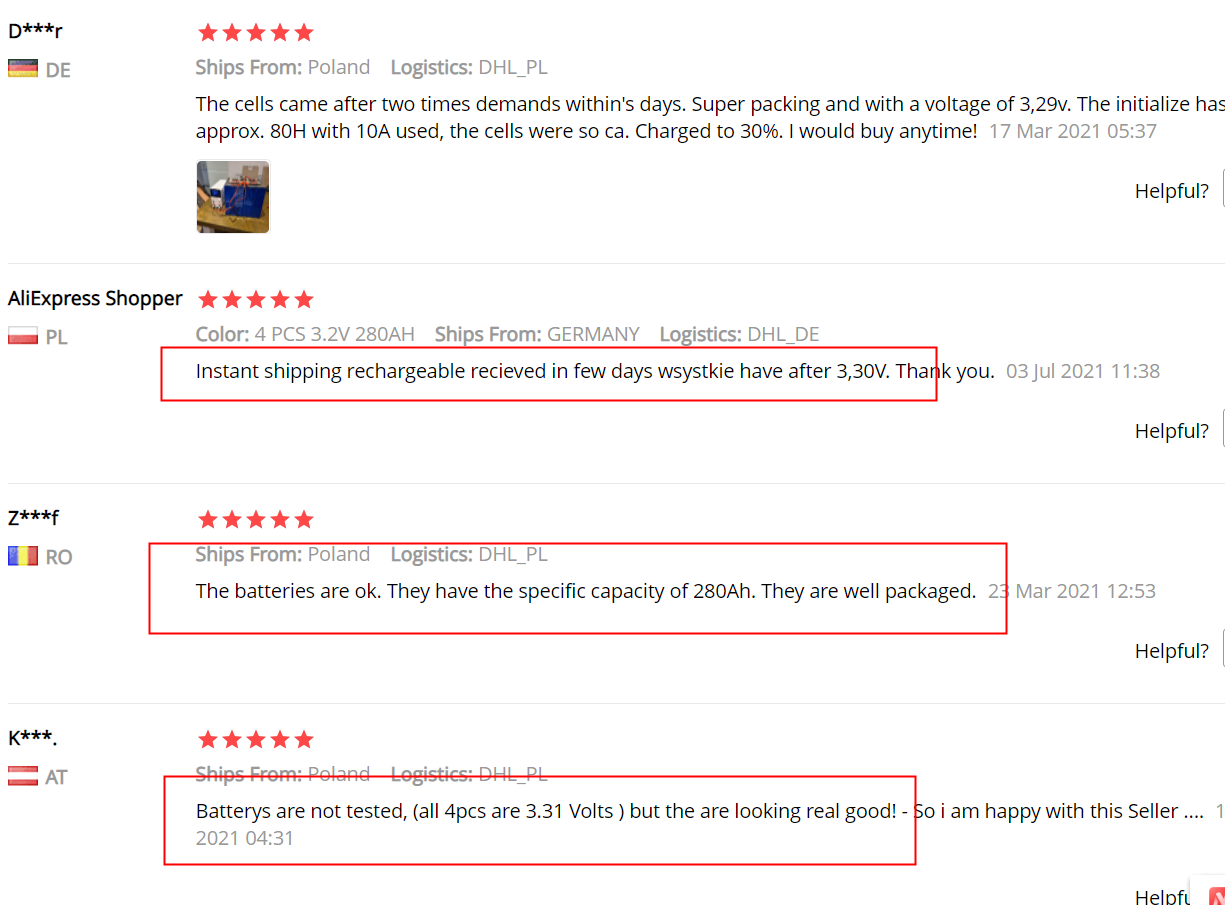Click the Romanian flag icon next to RO
The width and height of the screenshot is (1225, 905).
23,556
